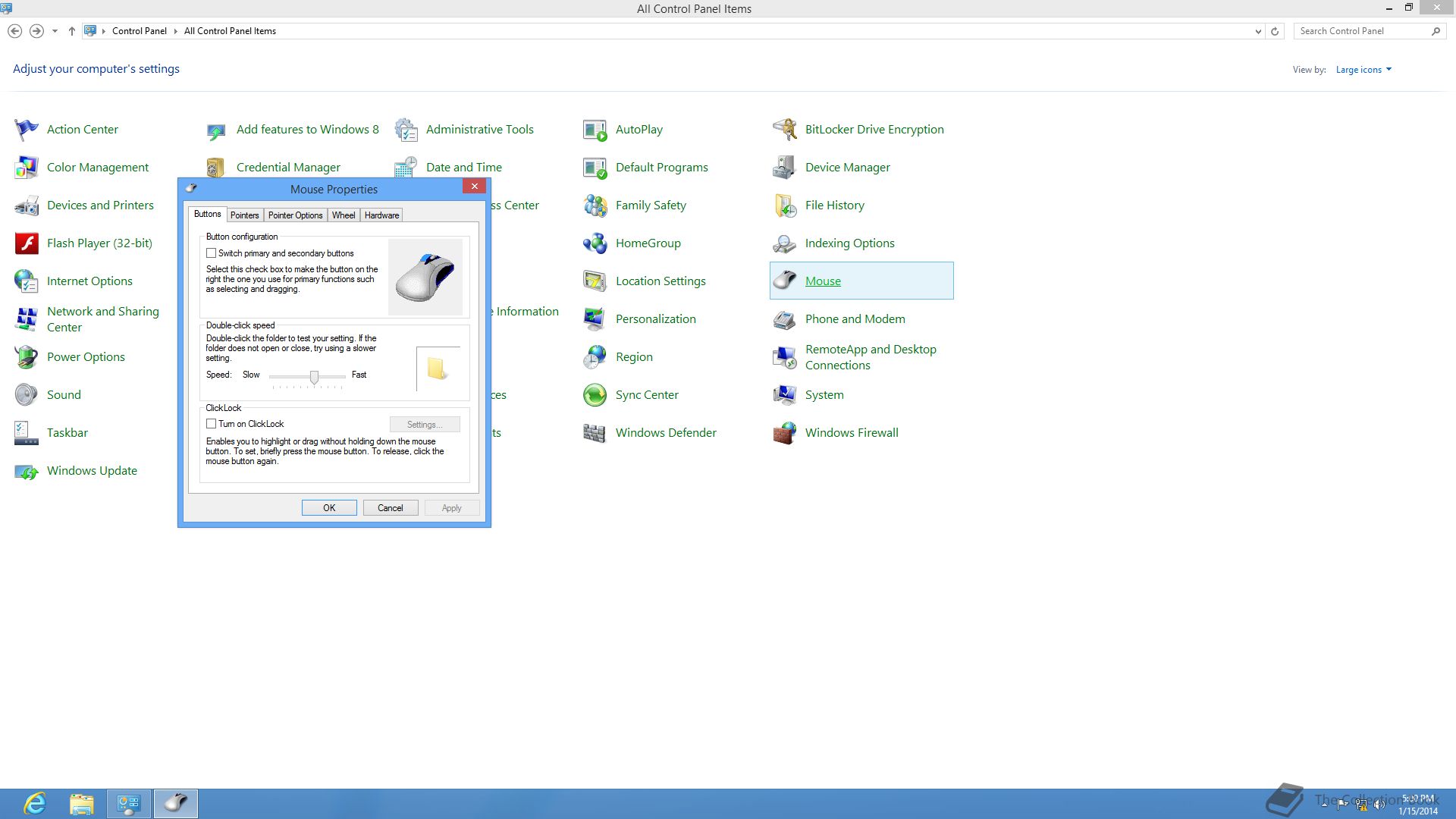Open the Default Programs icon
The height and width of the screenshot is (819, 1456).
595,168
